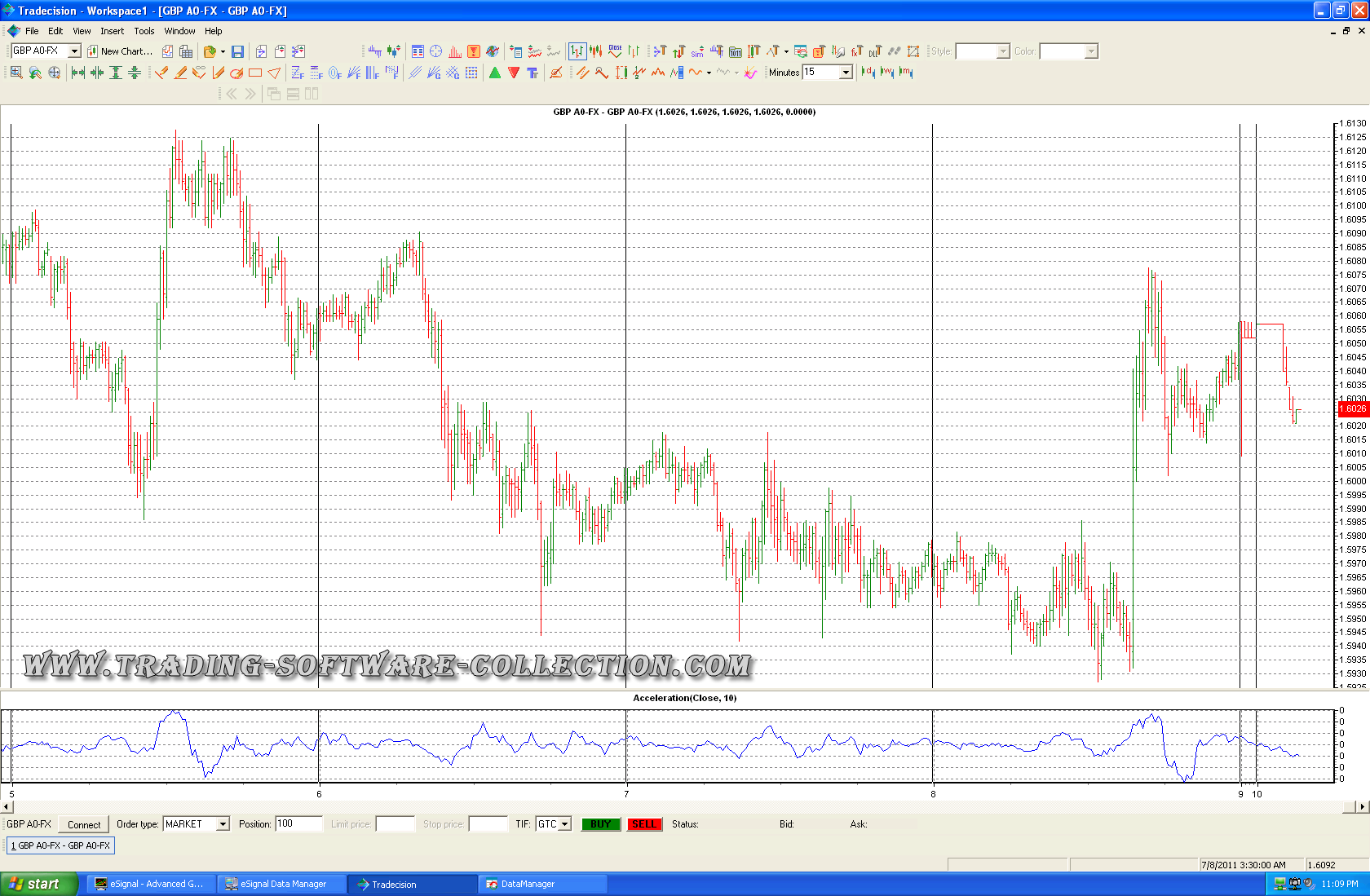Switch to the daily timeframe button
This screenshot has width=1370, height=896.
pos(868,73)
